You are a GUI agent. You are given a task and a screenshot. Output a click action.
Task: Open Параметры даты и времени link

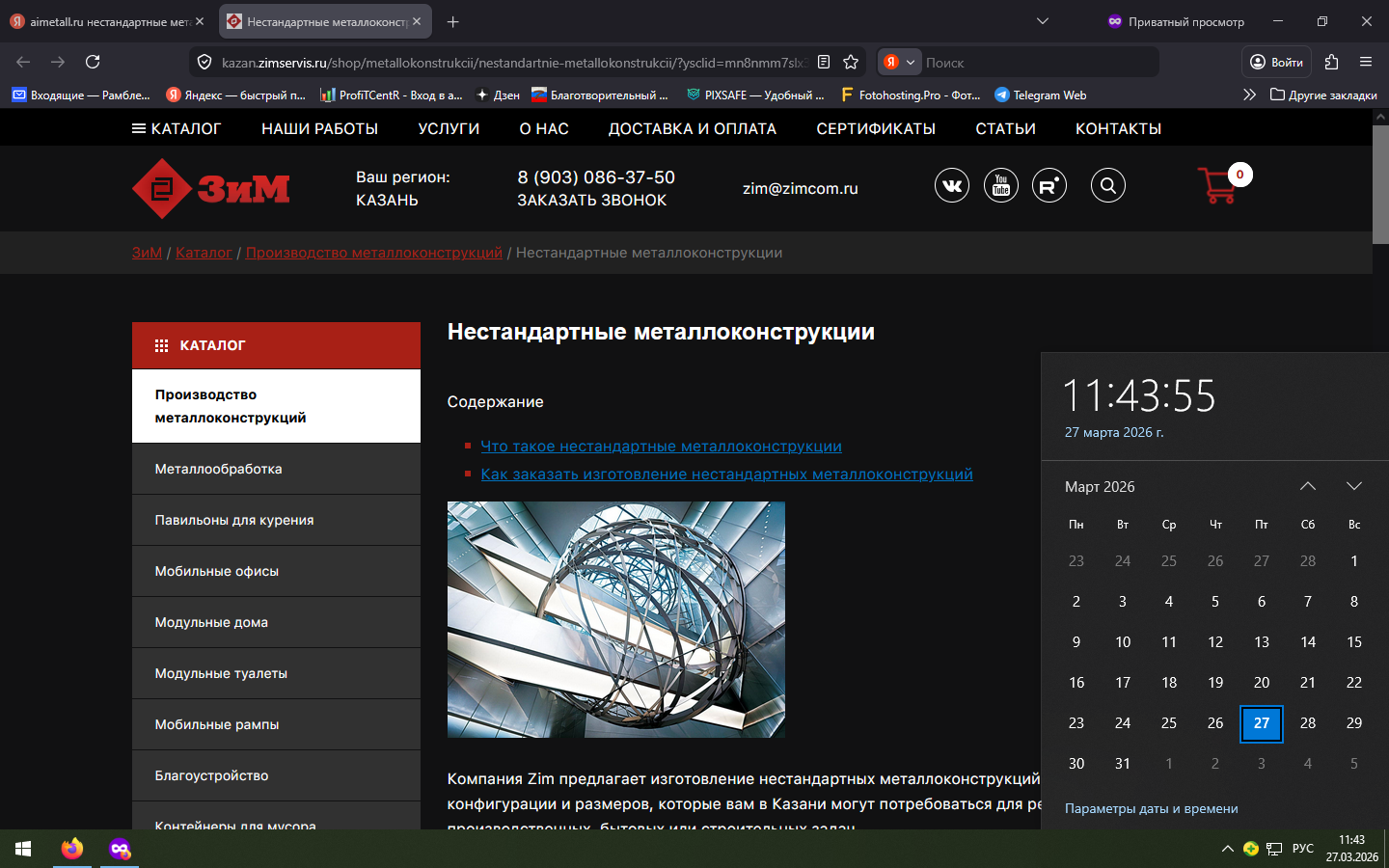pos(1151,808)
